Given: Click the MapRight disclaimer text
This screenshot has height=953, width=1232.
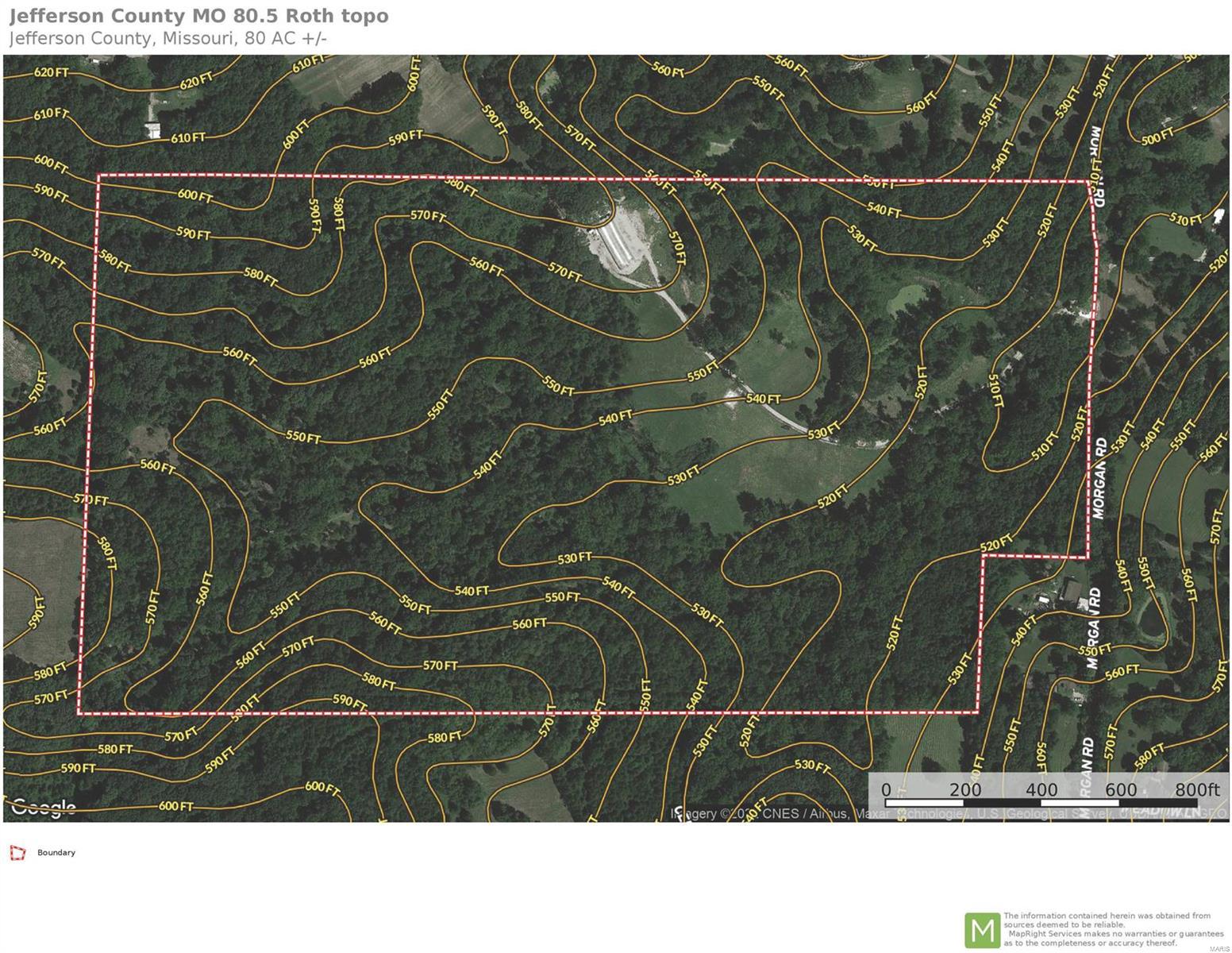Looking at the screenshot, I should tap(1111, 929).
